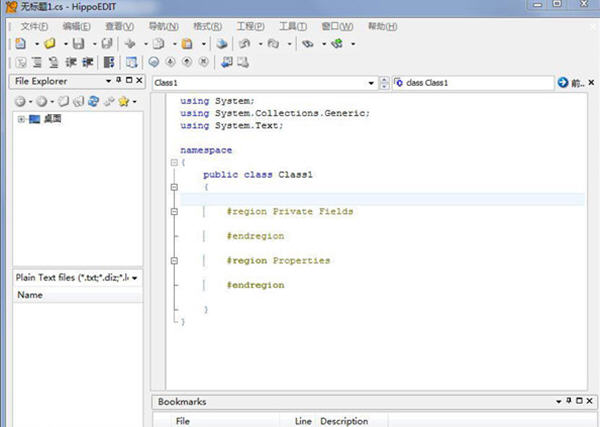Click the Undo arrow toolbar icon
This screenshot has width=600, height=427.
point(245,44)
